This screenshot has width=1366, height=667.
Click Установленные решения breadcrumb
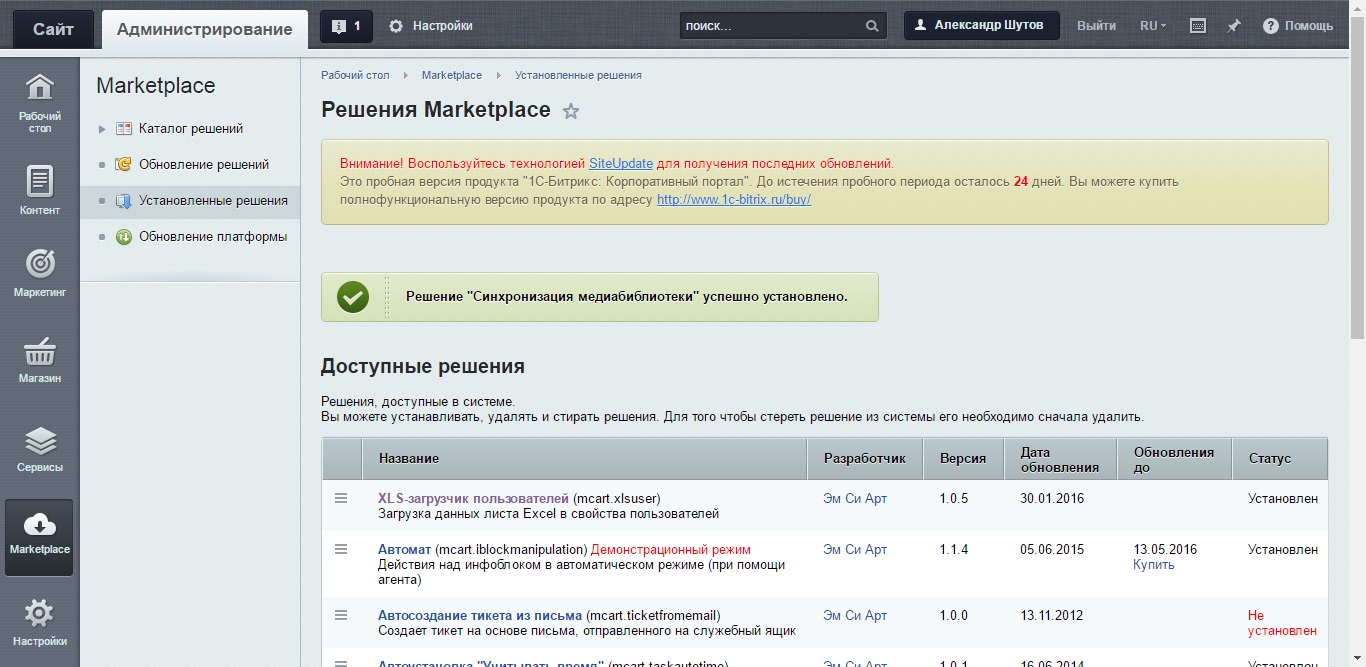(x=578, y=75)
